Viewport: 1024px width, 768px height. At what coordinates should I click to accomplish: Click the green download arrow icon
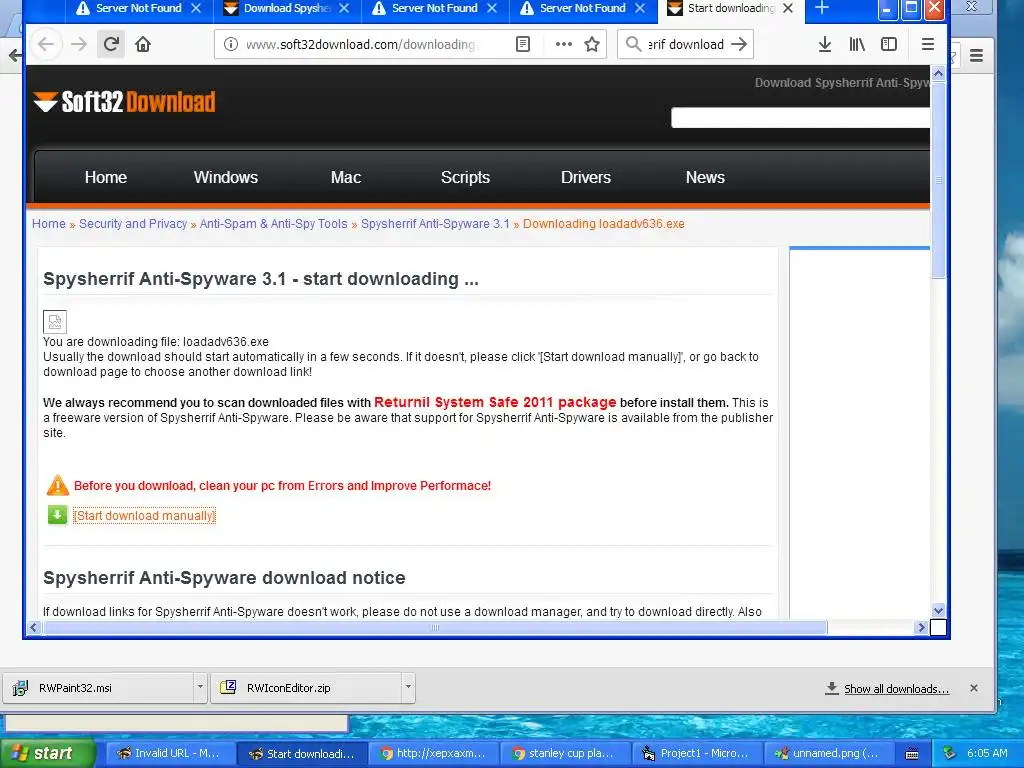(x=57, y=515)
